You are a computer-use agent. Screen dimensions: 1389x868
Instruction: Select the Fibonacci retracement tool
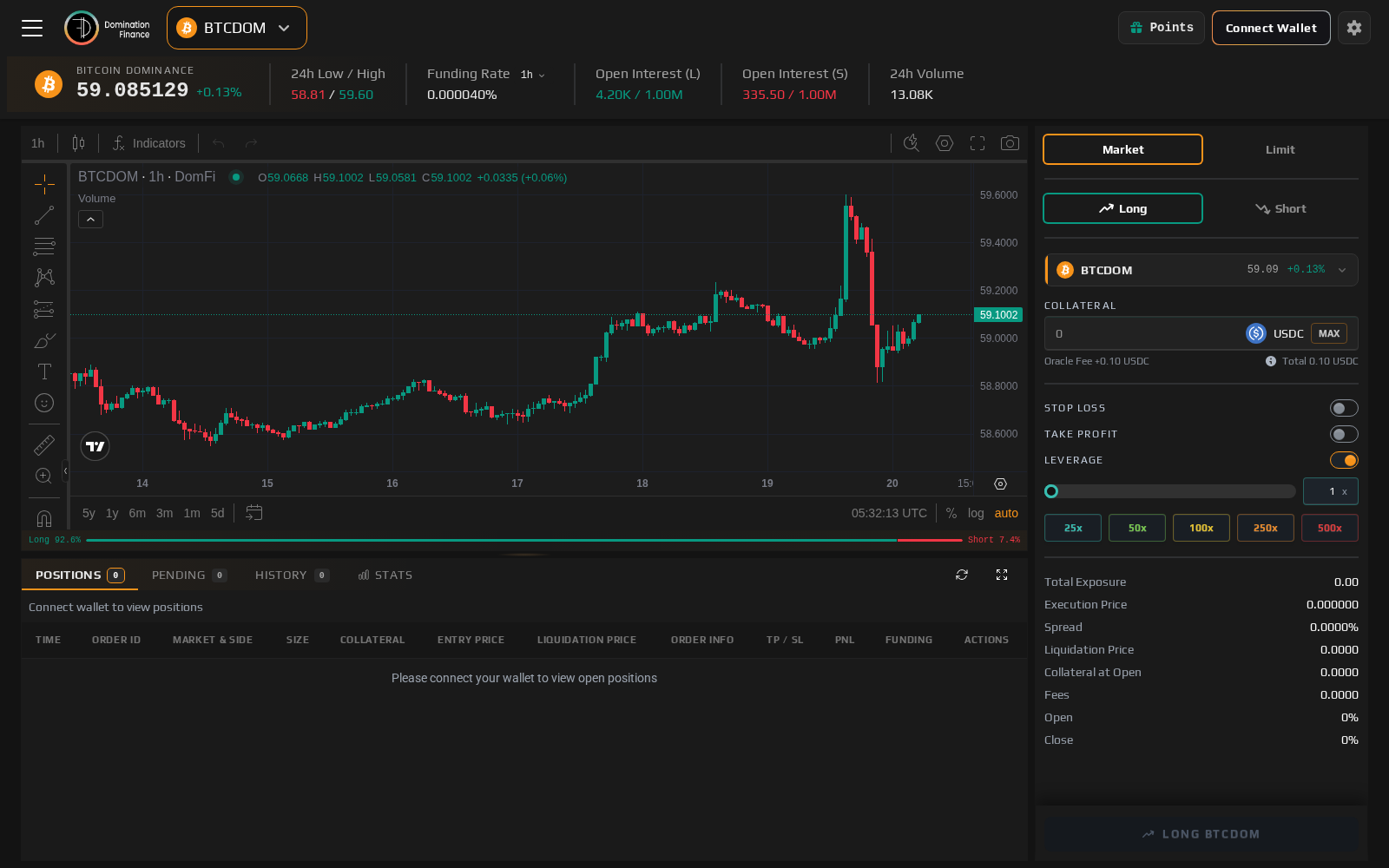[44, 247]
